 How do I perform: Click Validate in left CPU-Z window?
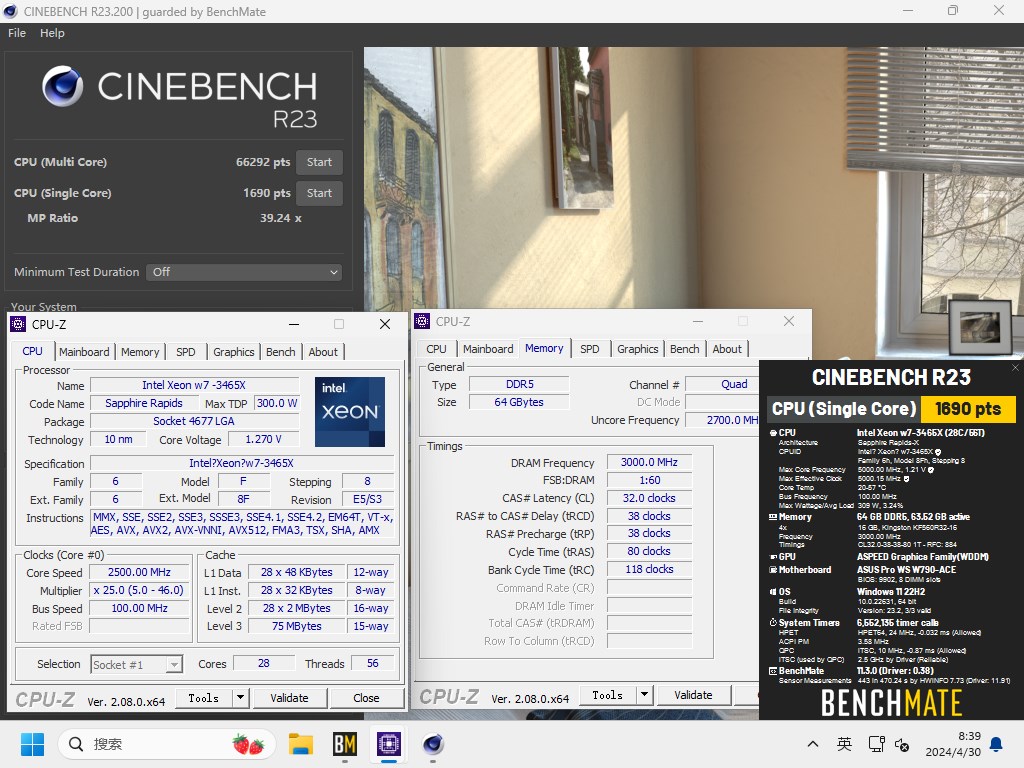289,698
